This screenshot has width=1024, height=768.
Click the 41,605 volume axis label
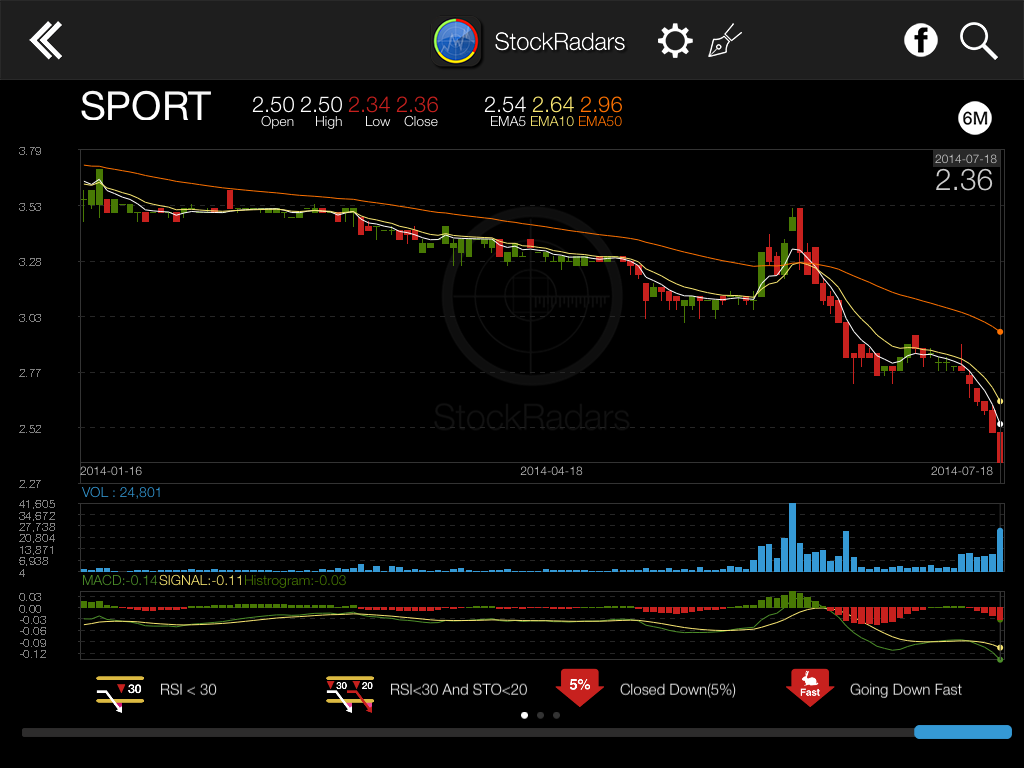(x=37, y=504)
